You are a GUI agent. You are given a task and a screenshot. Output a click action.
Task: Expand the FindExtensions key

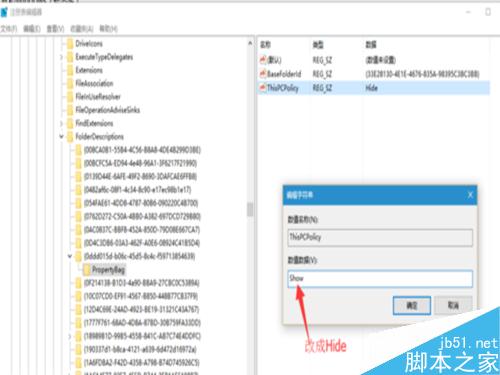pyautogui.click(x=61, y=124)
